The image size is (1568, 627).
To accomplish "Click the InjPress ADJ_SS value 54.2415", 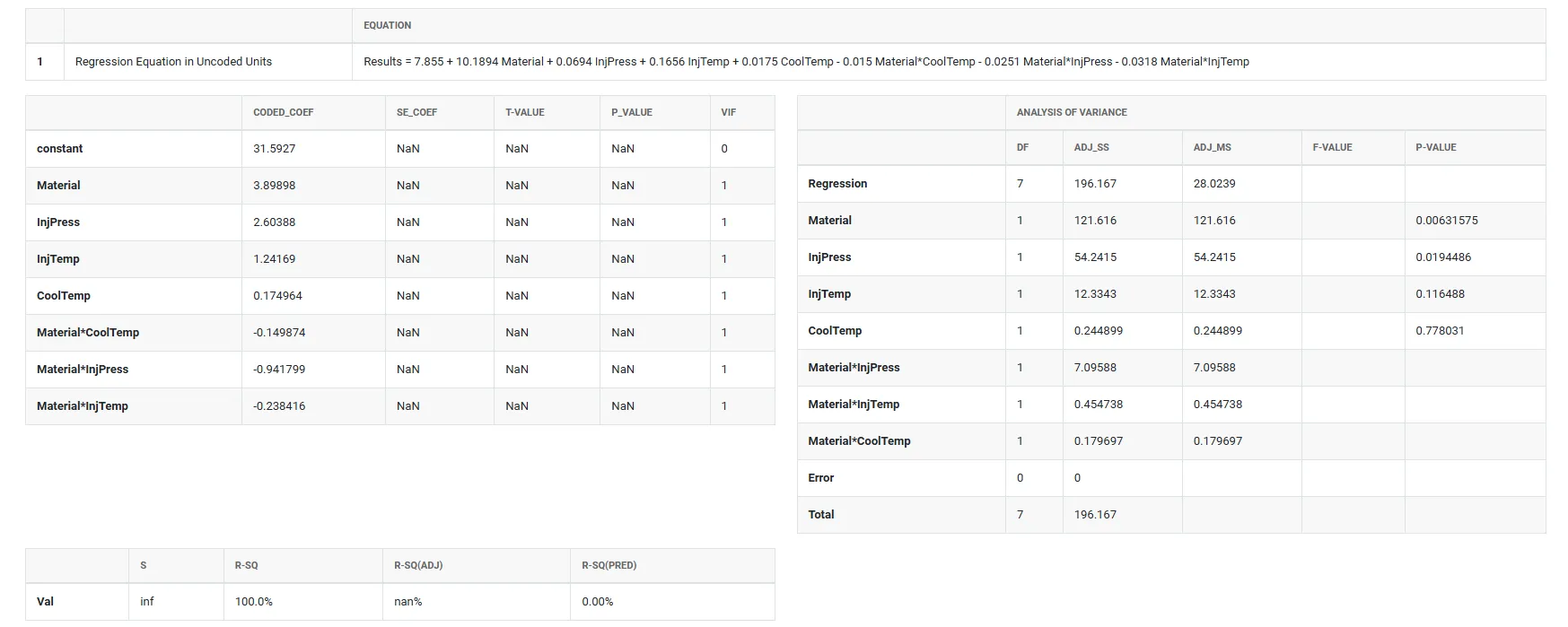I will coord(1095,257).
